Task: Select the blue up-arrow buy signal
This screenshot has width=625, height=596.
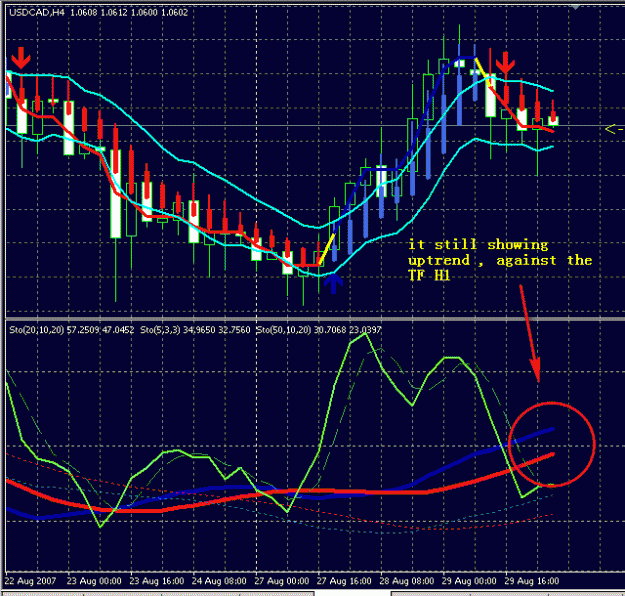Action: pos(333,283)
